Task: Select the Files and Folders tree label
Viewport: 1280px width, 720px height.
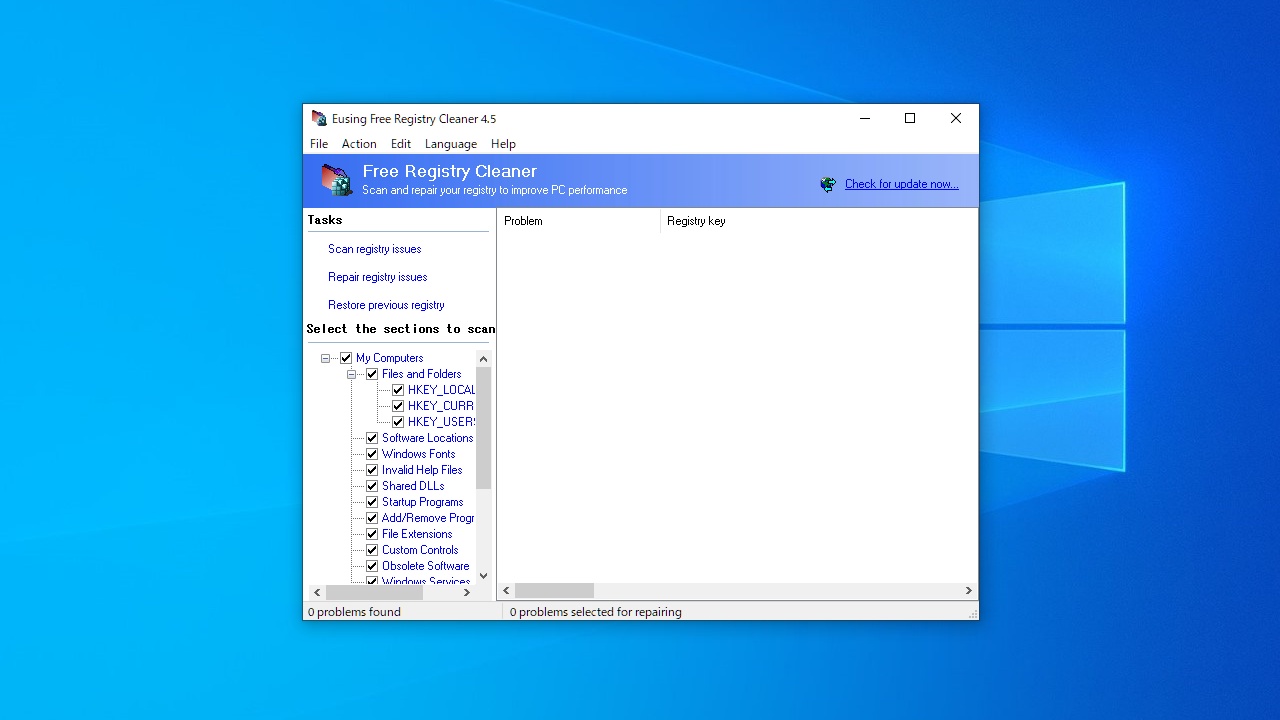Action: (421, 374)
